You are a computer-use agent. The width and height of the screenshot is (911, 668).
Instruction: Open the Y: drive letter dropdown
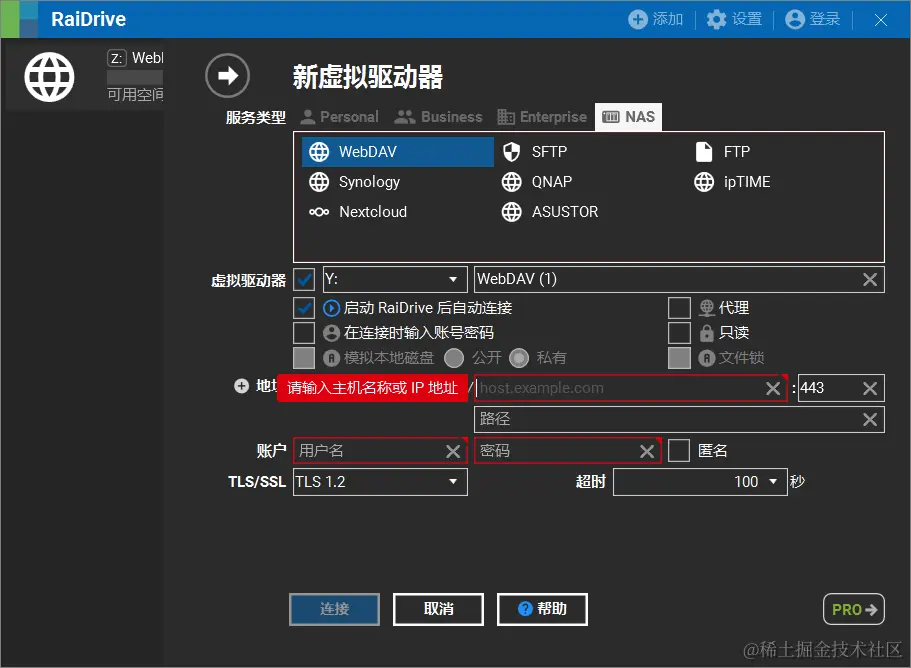tap(395, 279)
